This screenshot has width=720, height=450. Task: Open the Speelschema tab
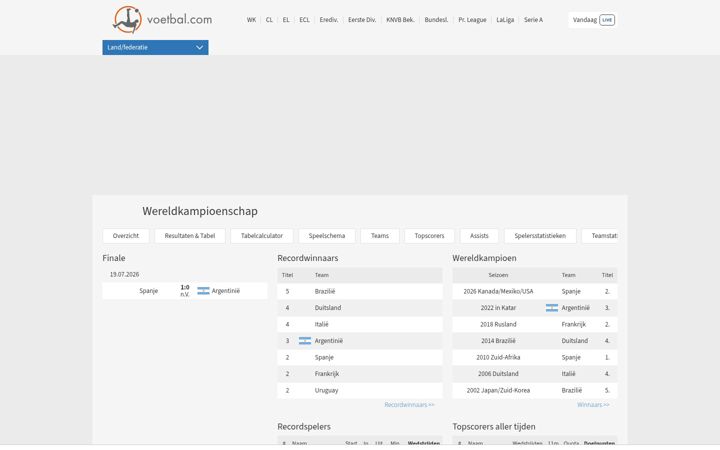pyautogui.click(x=327, y=236)
